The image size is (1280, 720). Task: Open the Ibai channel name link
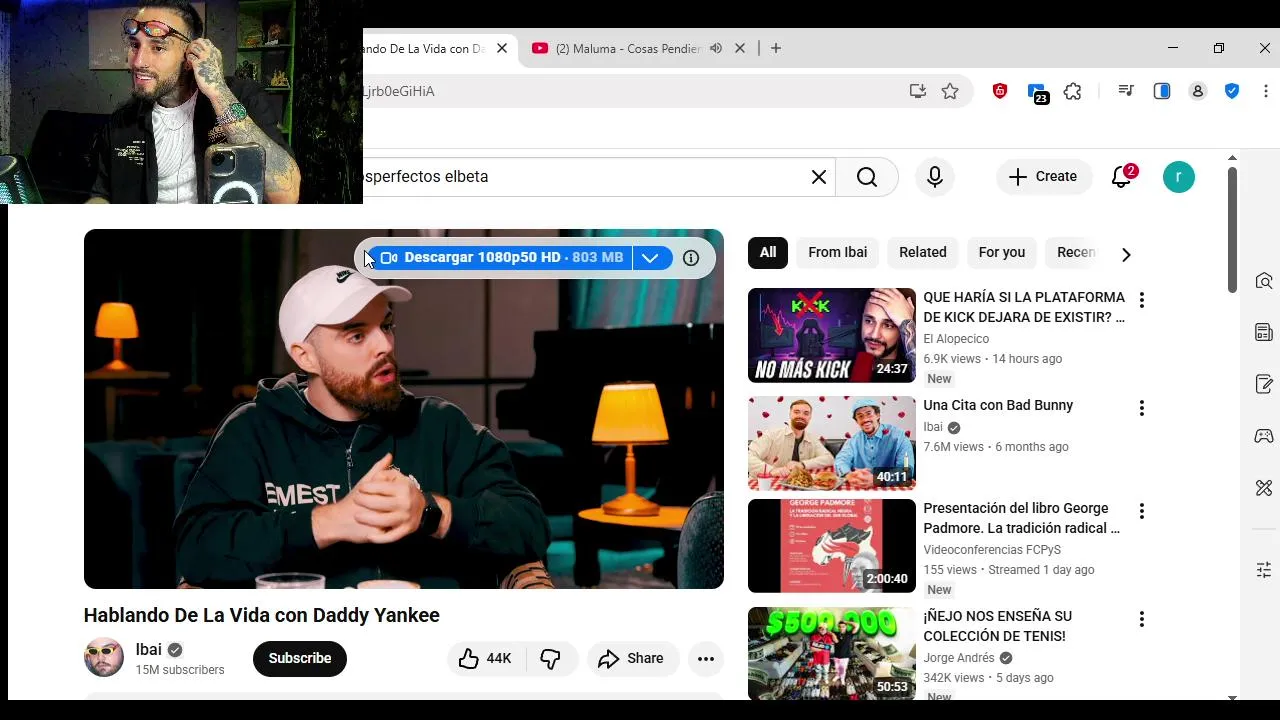click(149, 649)
